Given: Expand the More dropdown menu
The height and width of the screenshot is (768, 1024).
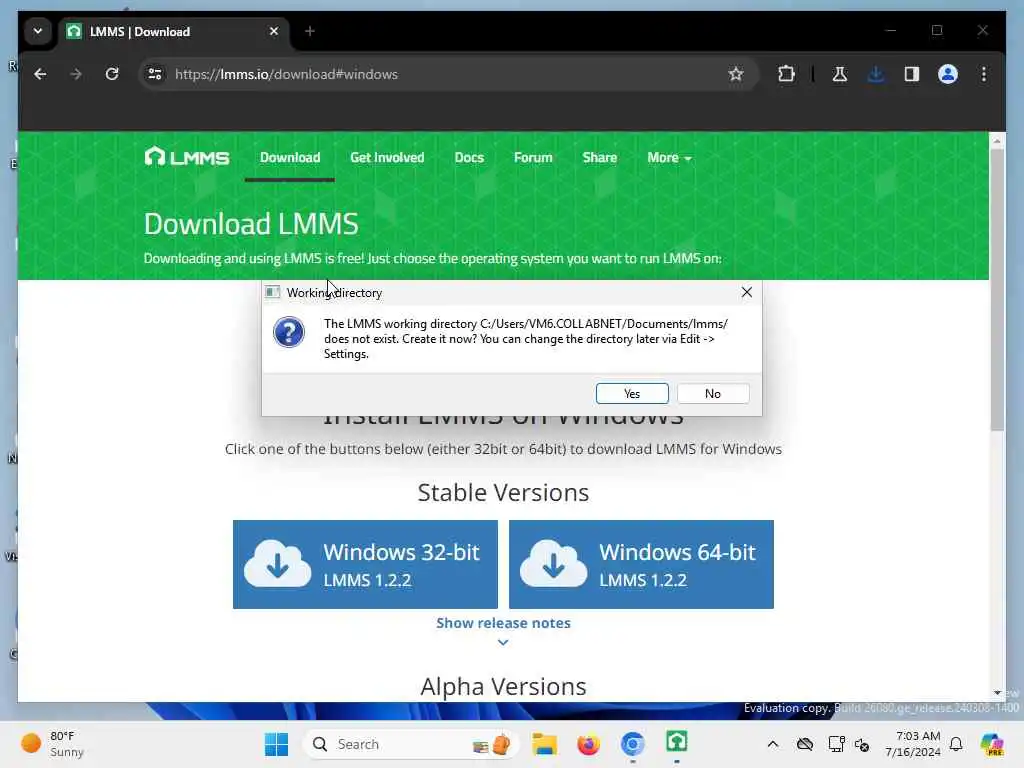Looking at the screenshot, I should click(x=669, y=157).
